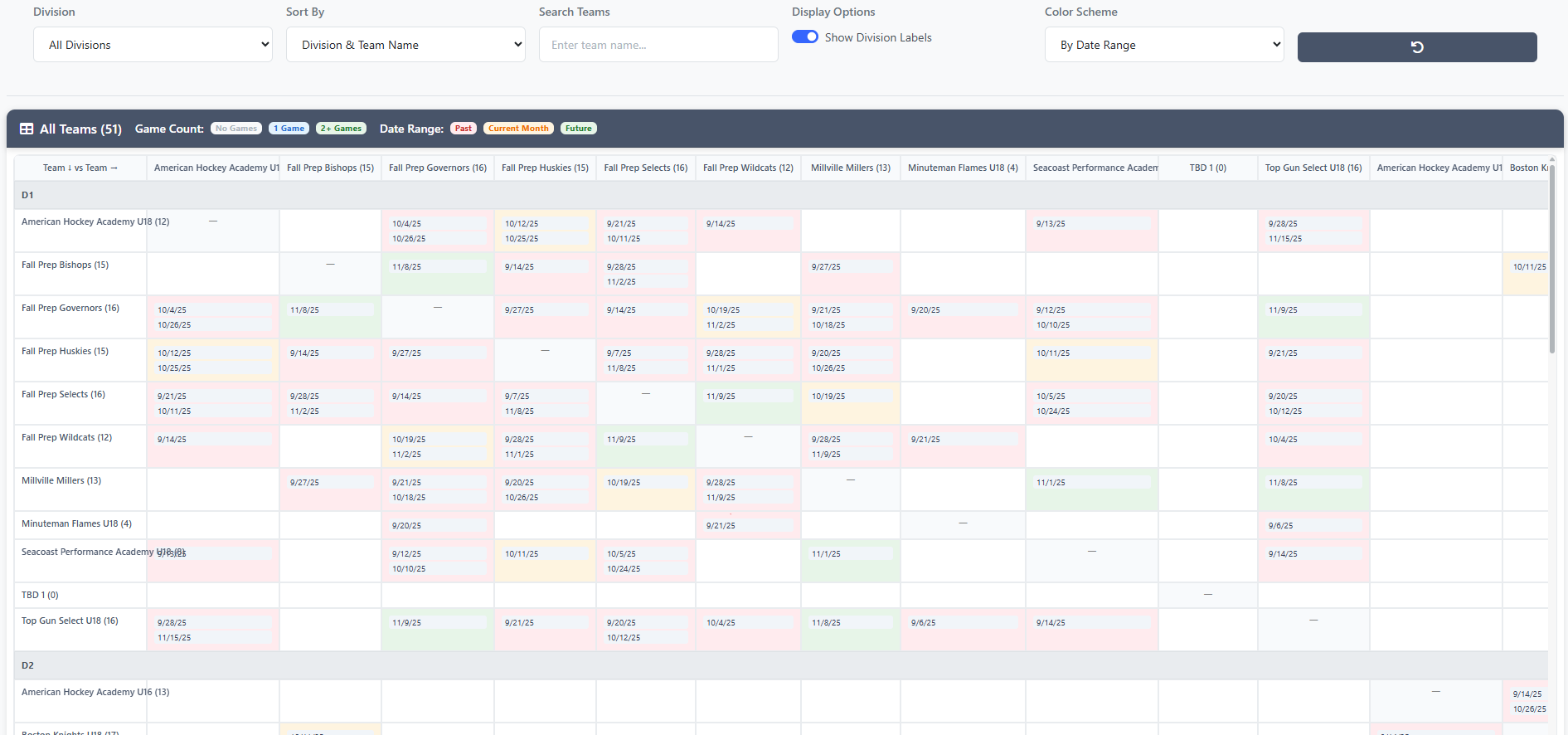The width and height of the screenshot is (1568, 735).
Task: Expand the Sort By dropdown
Action: [x=405, y=45]
